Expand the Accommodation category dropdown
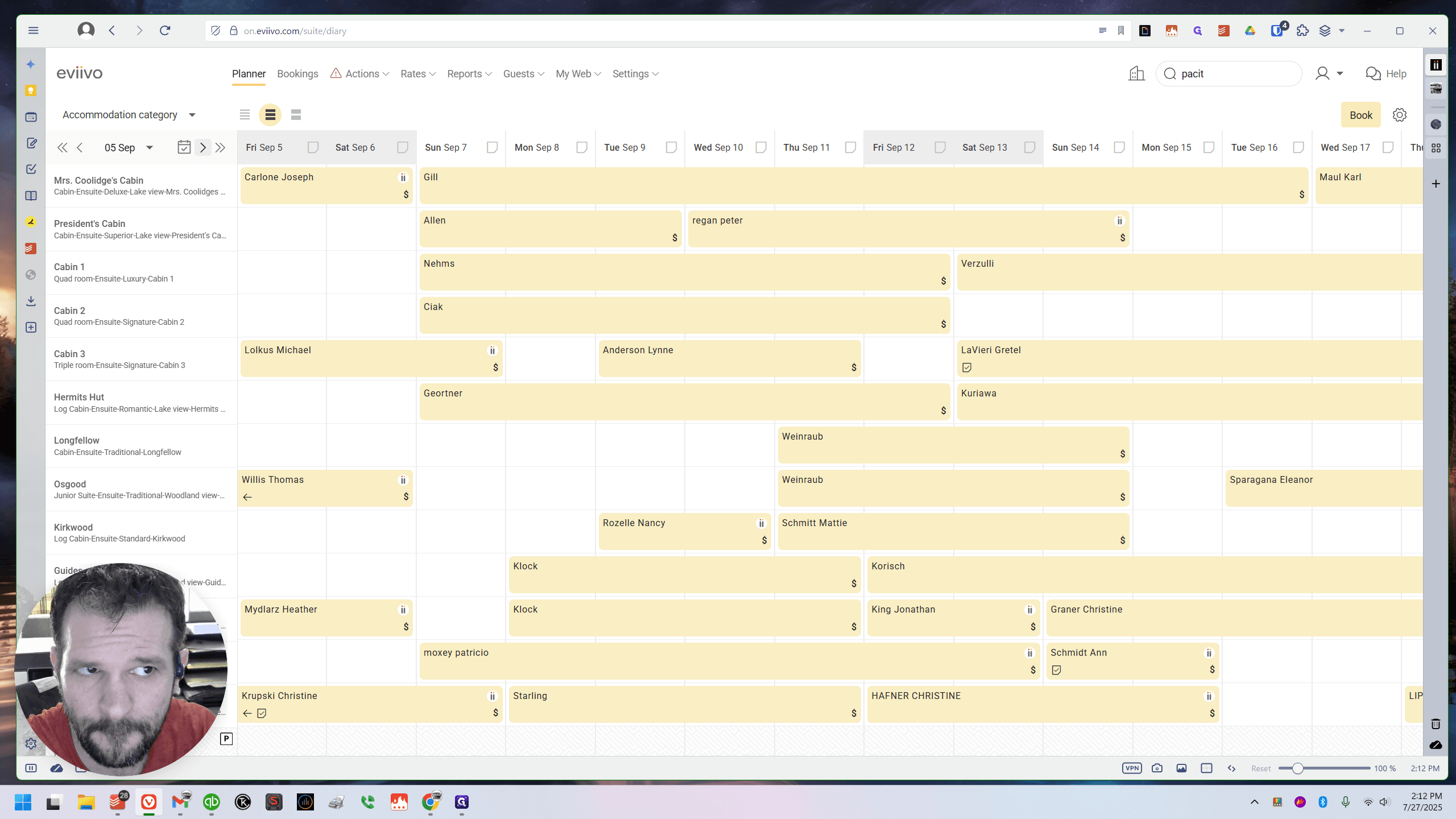 [129, 115]
